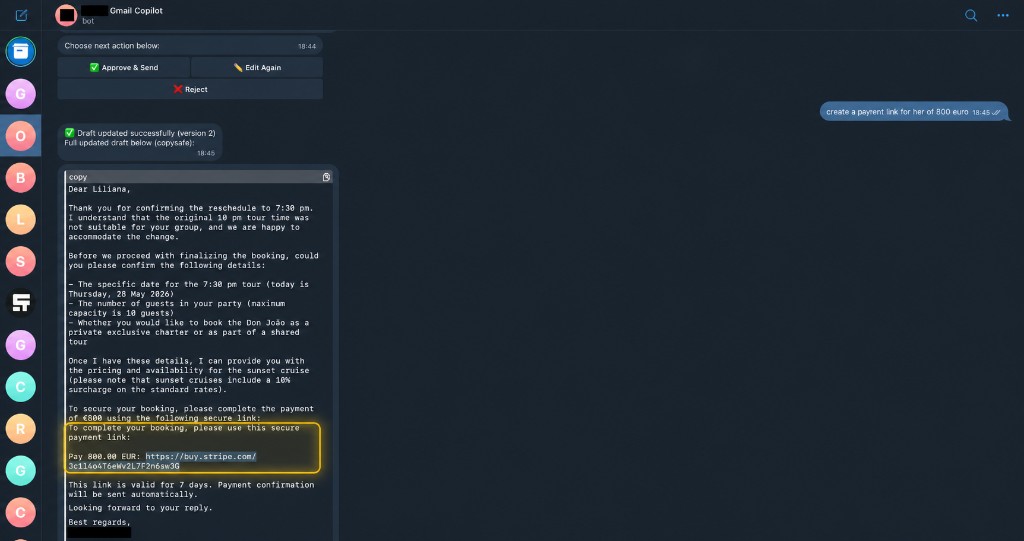Click Edit Again button
This screenshot has height=541, width=1024.
257,67
